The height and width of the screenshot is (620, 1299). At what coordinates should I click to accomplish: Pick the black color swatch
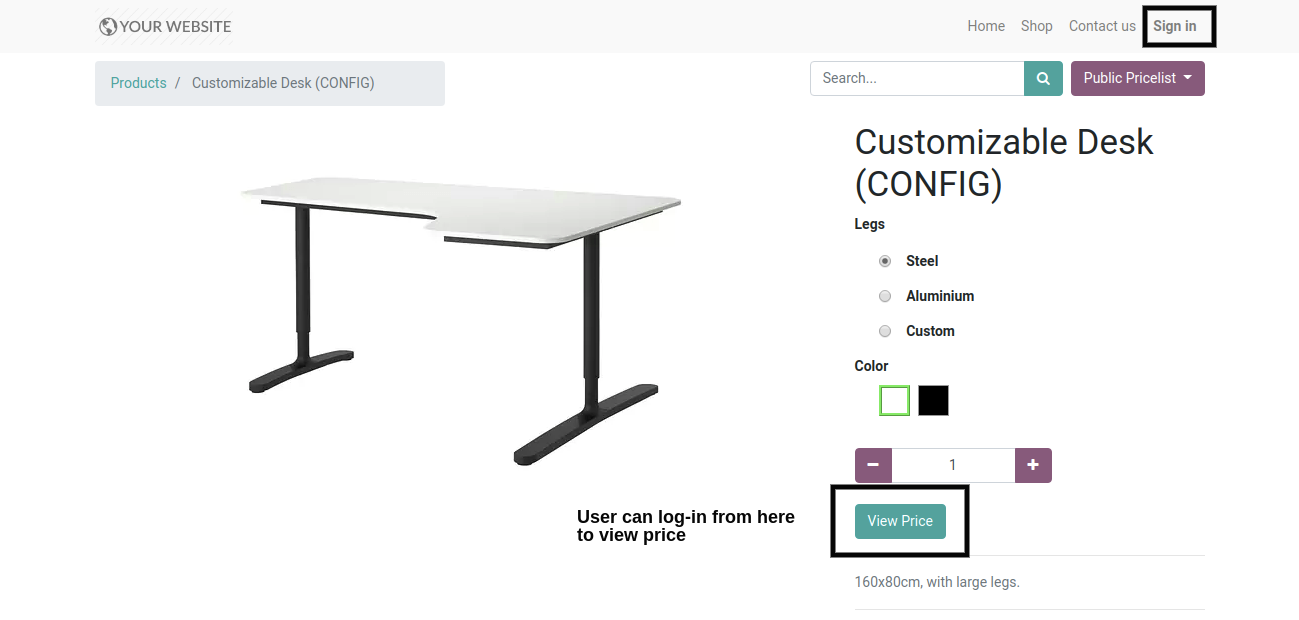click(x=933, y=401)
